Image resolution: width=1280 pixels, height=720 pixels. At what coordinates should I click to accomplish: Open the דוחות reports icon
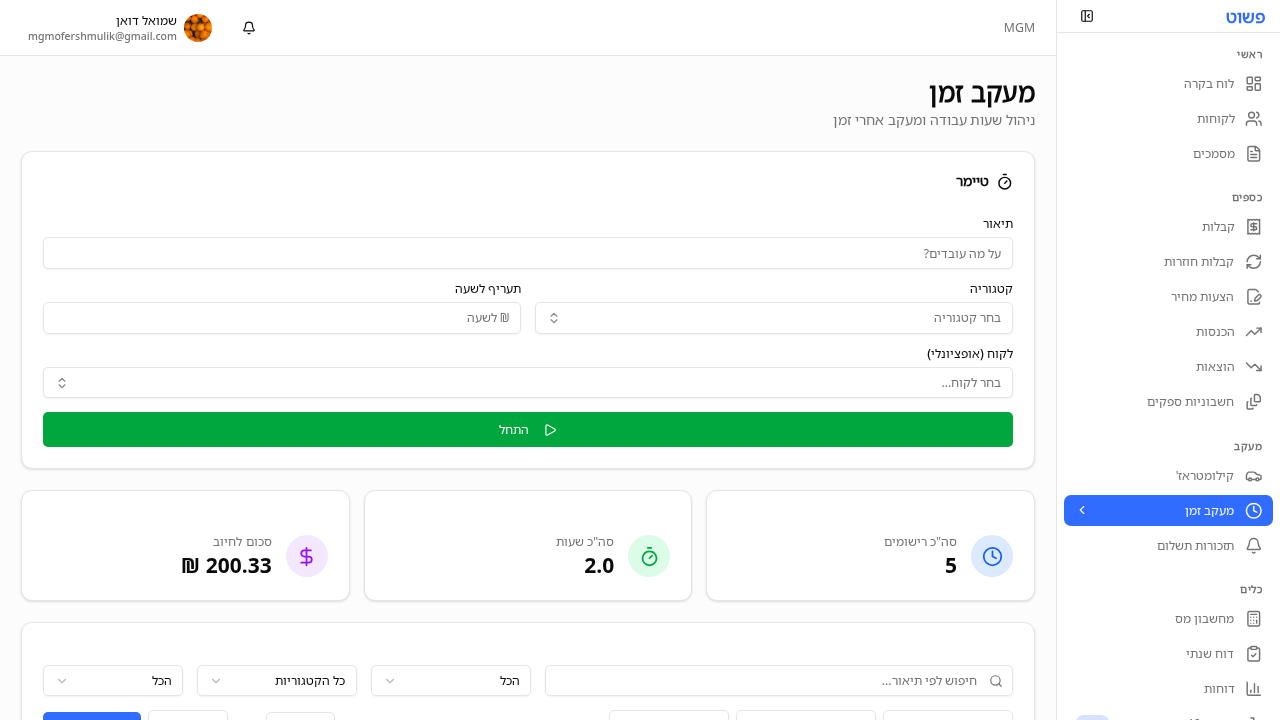click(1254, 688)
